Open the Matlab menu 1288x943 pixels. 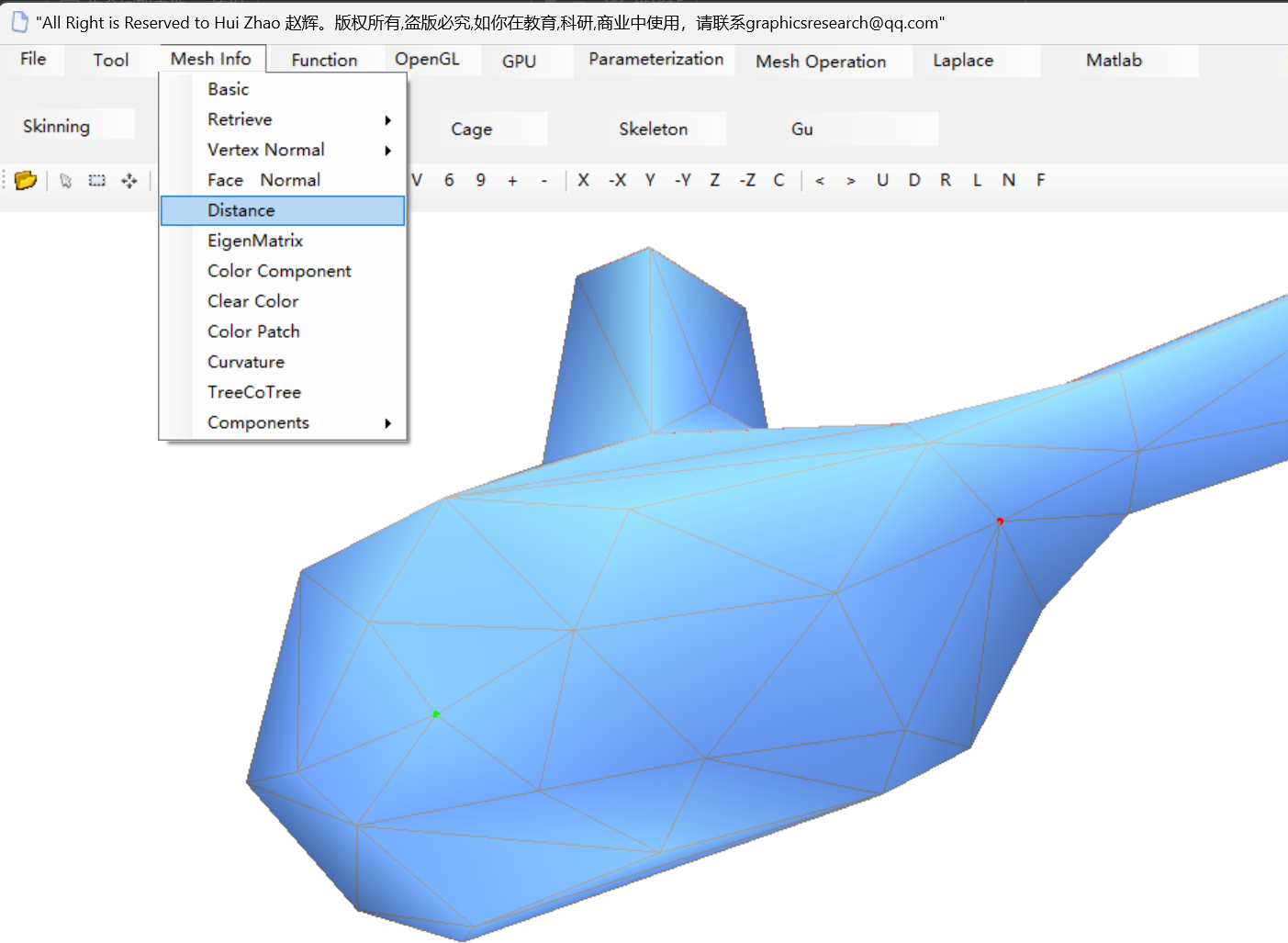1114,61
